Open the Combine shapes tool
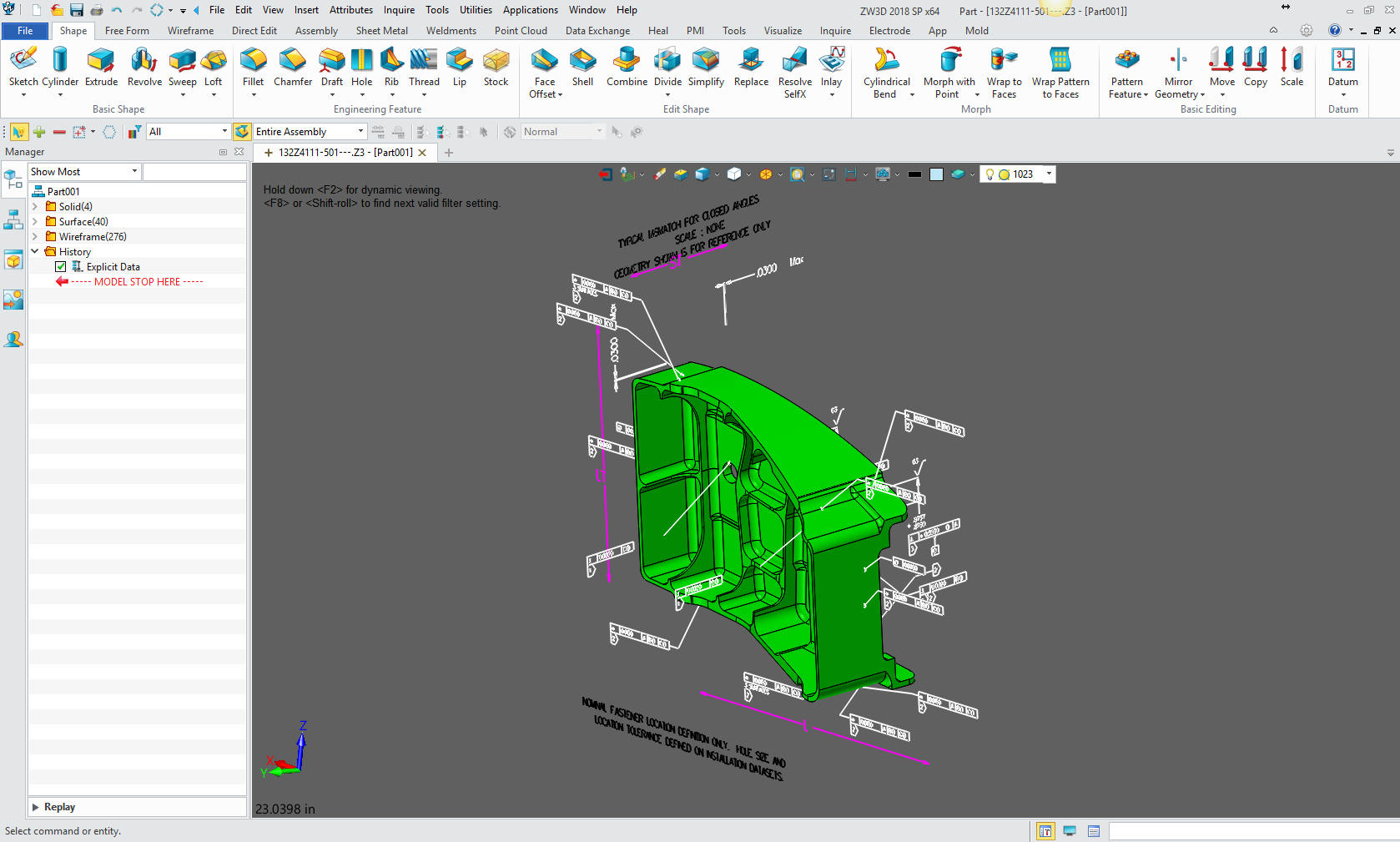 [627, 67]
